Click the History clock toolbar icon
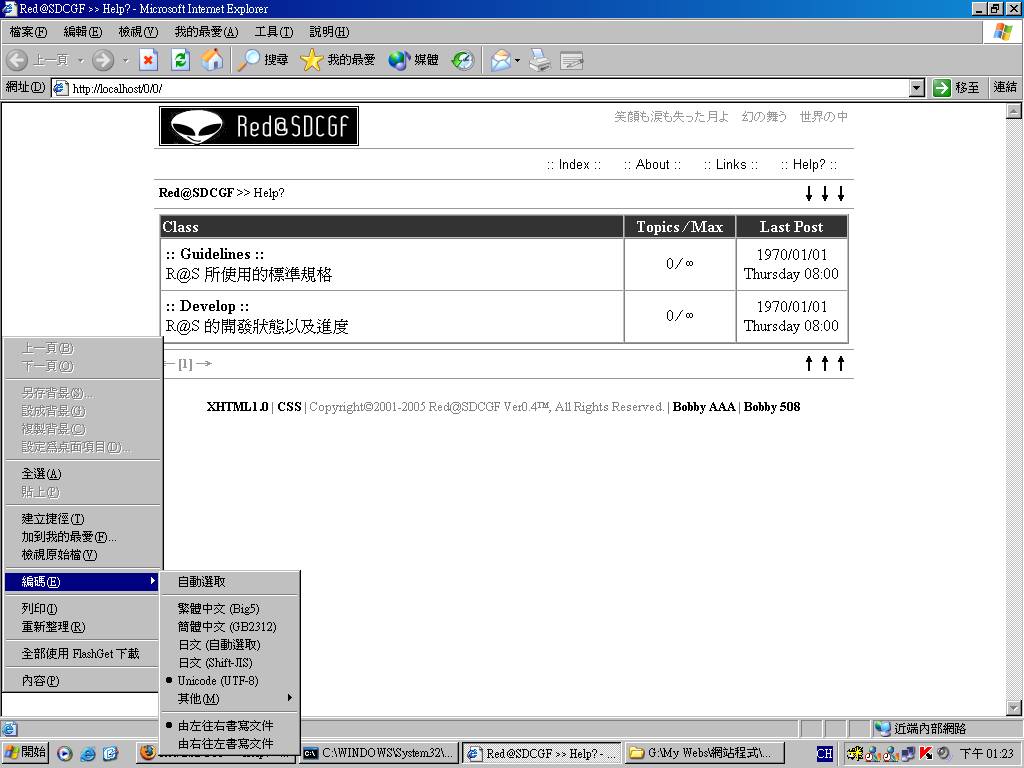This screenshot has width=1024, height=768. [x=463, y=60]
